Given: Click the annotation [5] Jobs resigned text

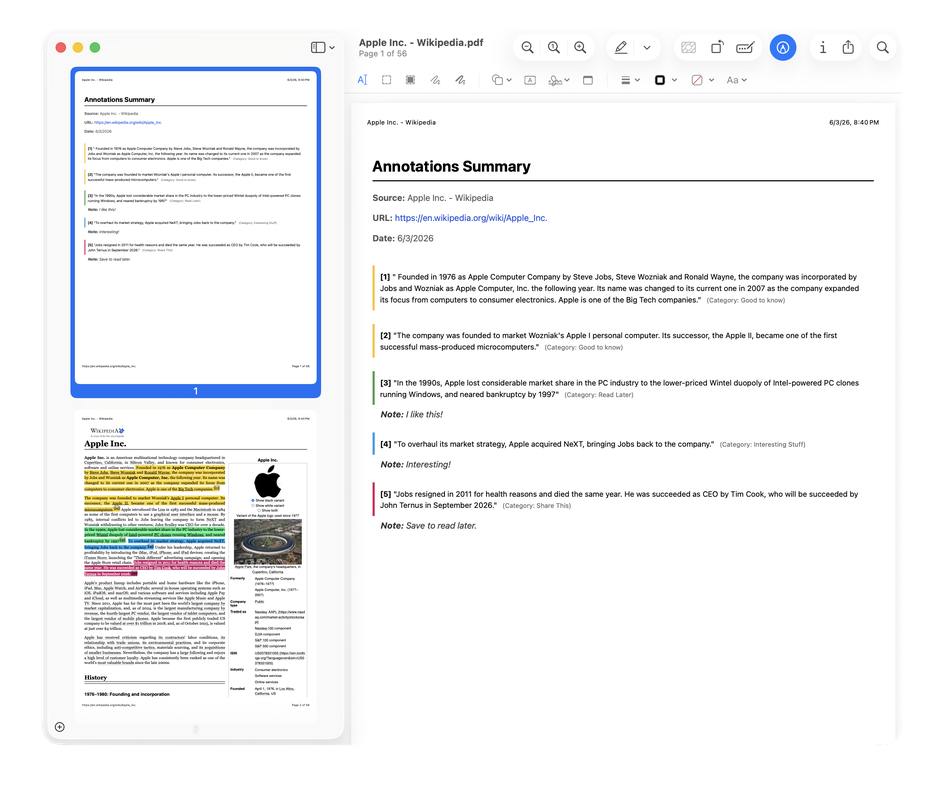Looking at the screenshot, I should pyautogui.click(x=619, y=500).
